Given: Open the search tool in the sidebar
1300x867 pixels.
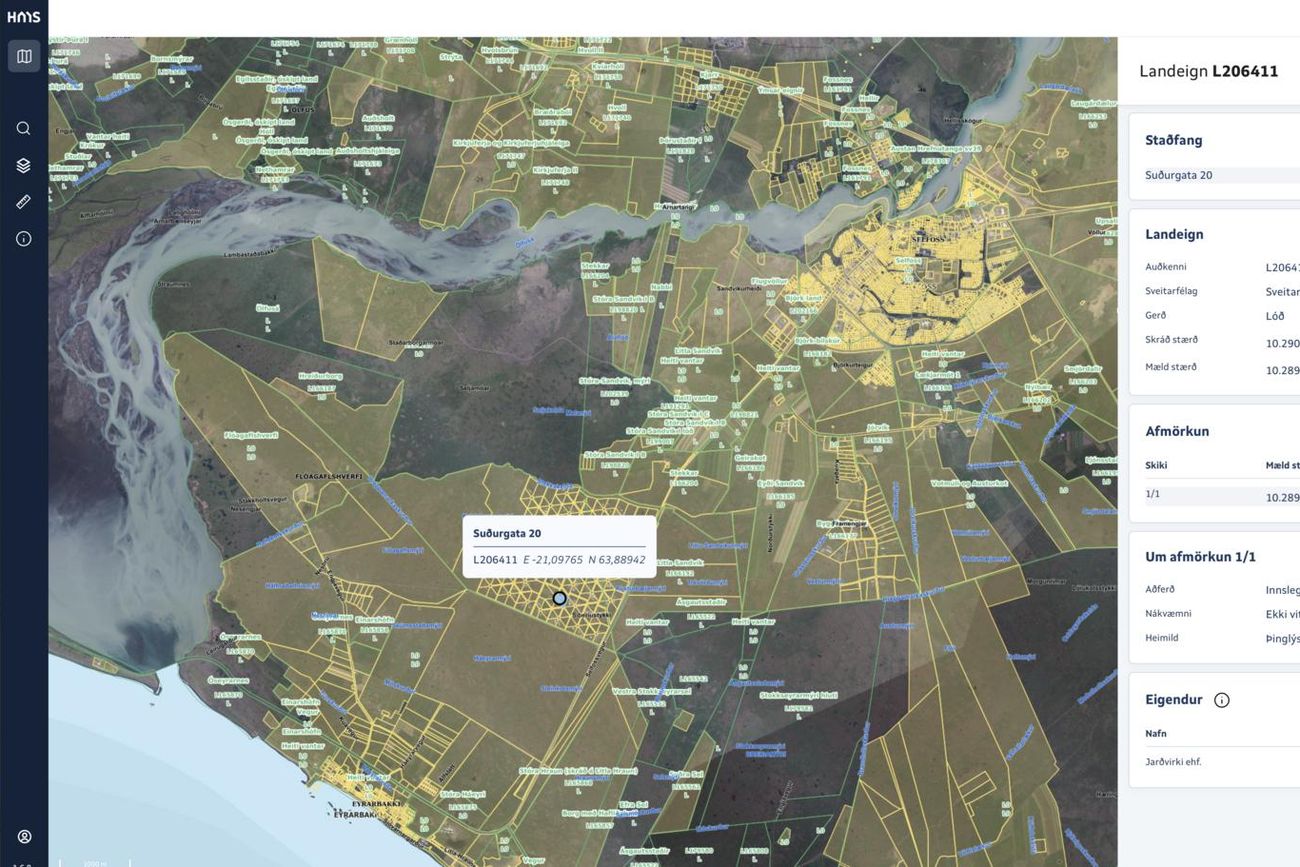Looking at the screenshot, I should pyautogui.click(x=24, y=128).
